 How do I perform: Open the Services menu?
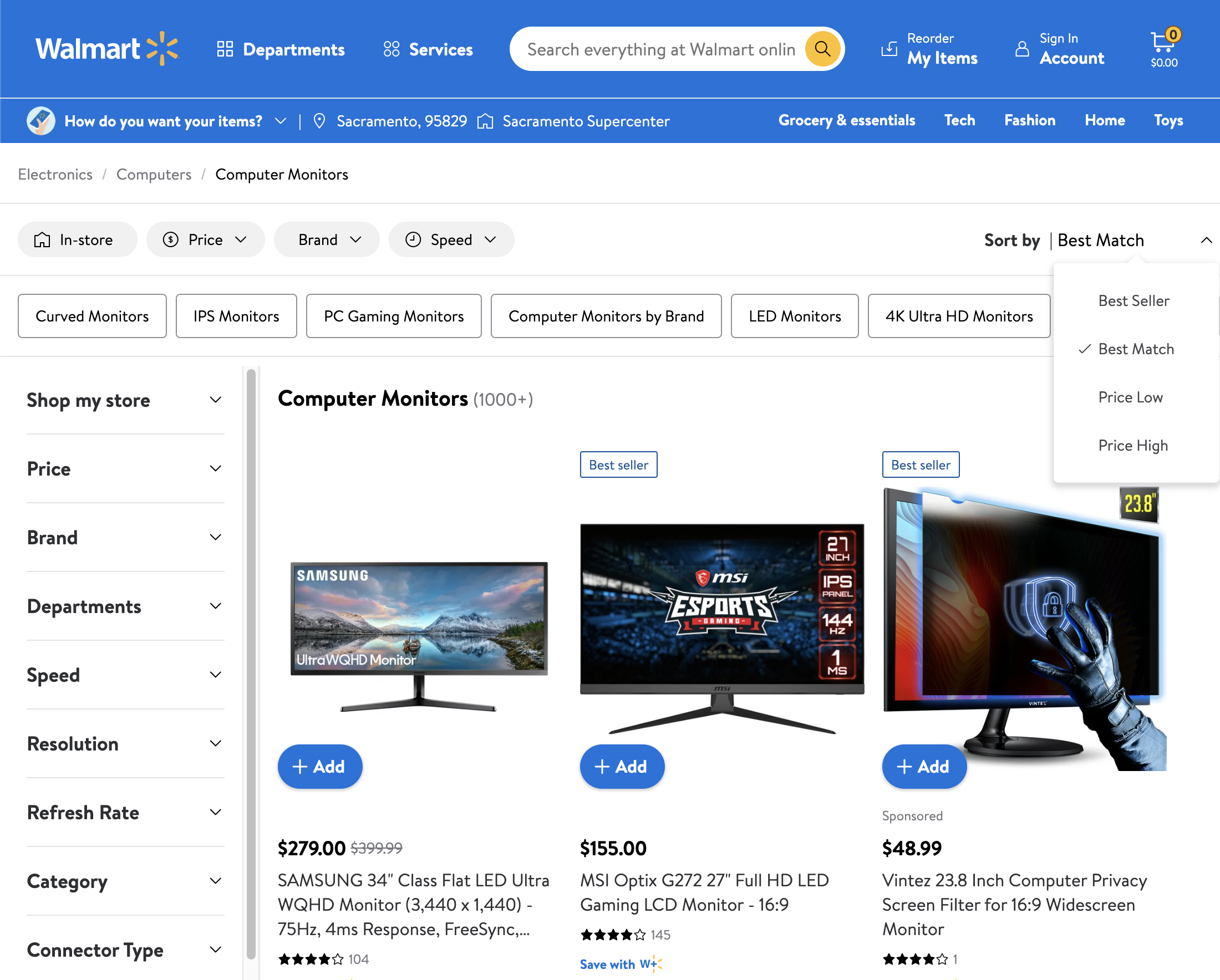pos(427,50)
